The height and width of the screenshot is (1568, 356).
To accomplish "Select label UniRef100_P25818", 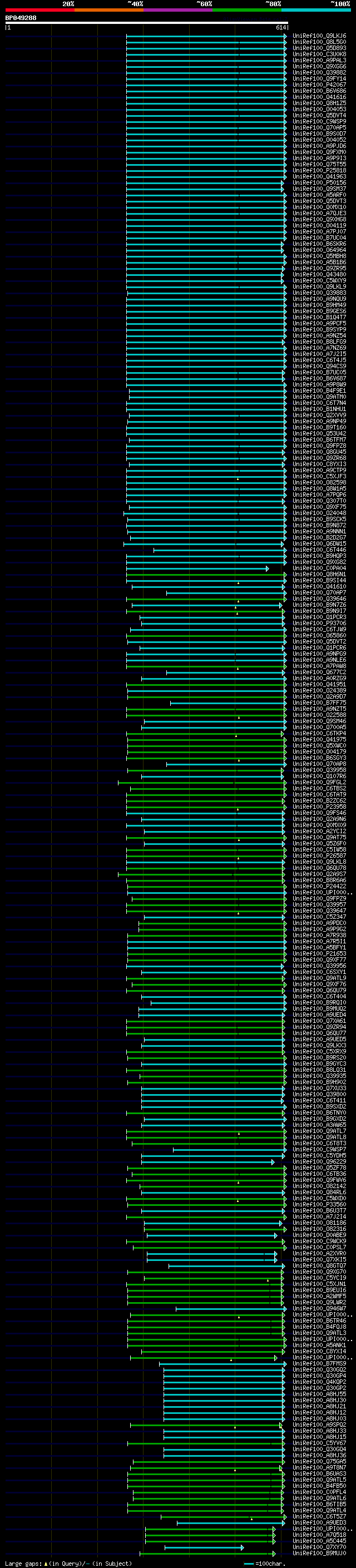I will coord(319,170).
